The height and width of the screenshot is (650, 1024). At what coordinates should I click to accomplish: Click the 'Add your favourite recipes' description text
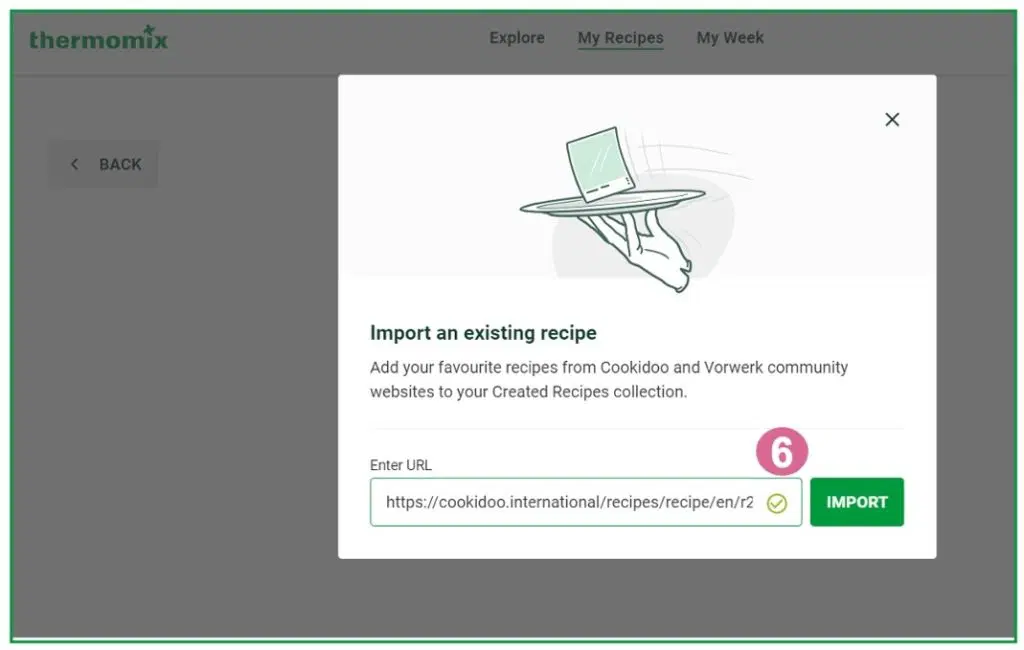coord(608,380)
